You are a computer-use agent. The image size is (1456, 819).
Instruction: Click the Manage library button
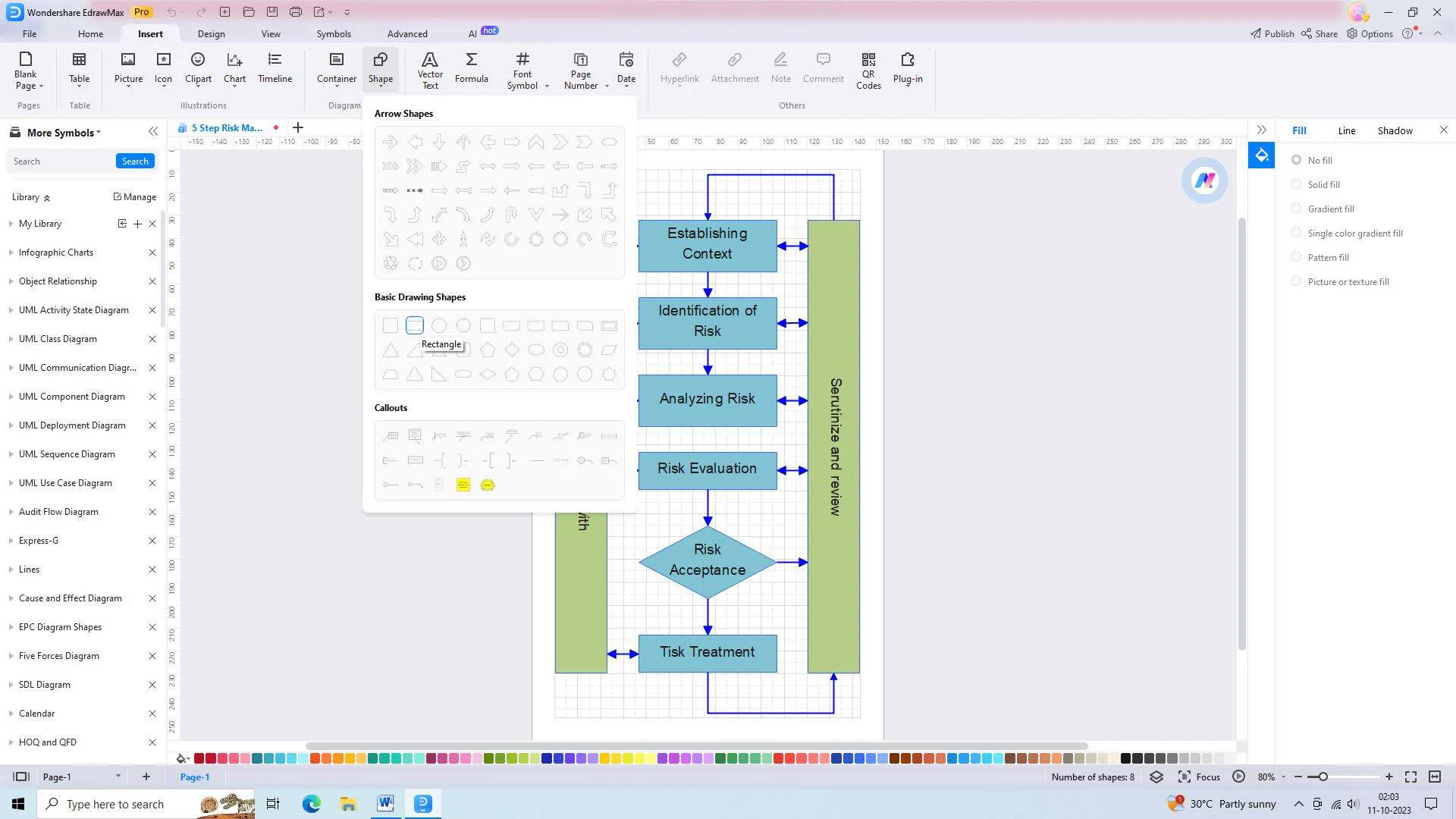point(135,196)
